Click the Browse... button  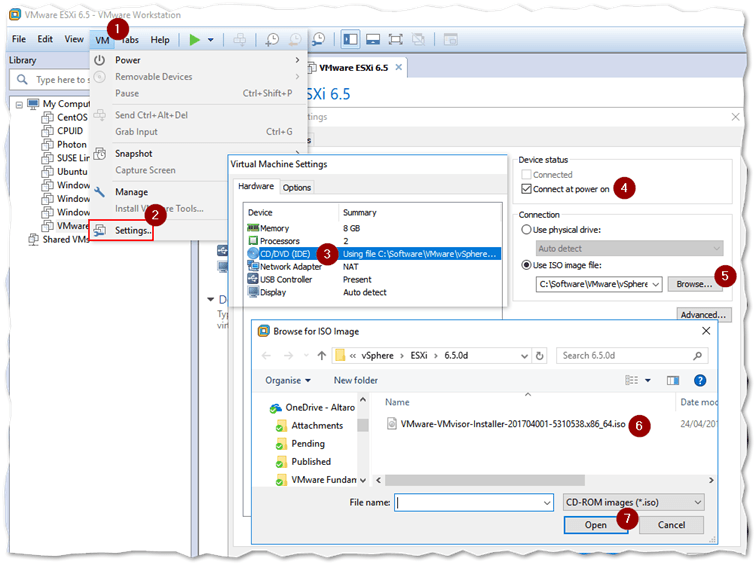coord(694,284)
